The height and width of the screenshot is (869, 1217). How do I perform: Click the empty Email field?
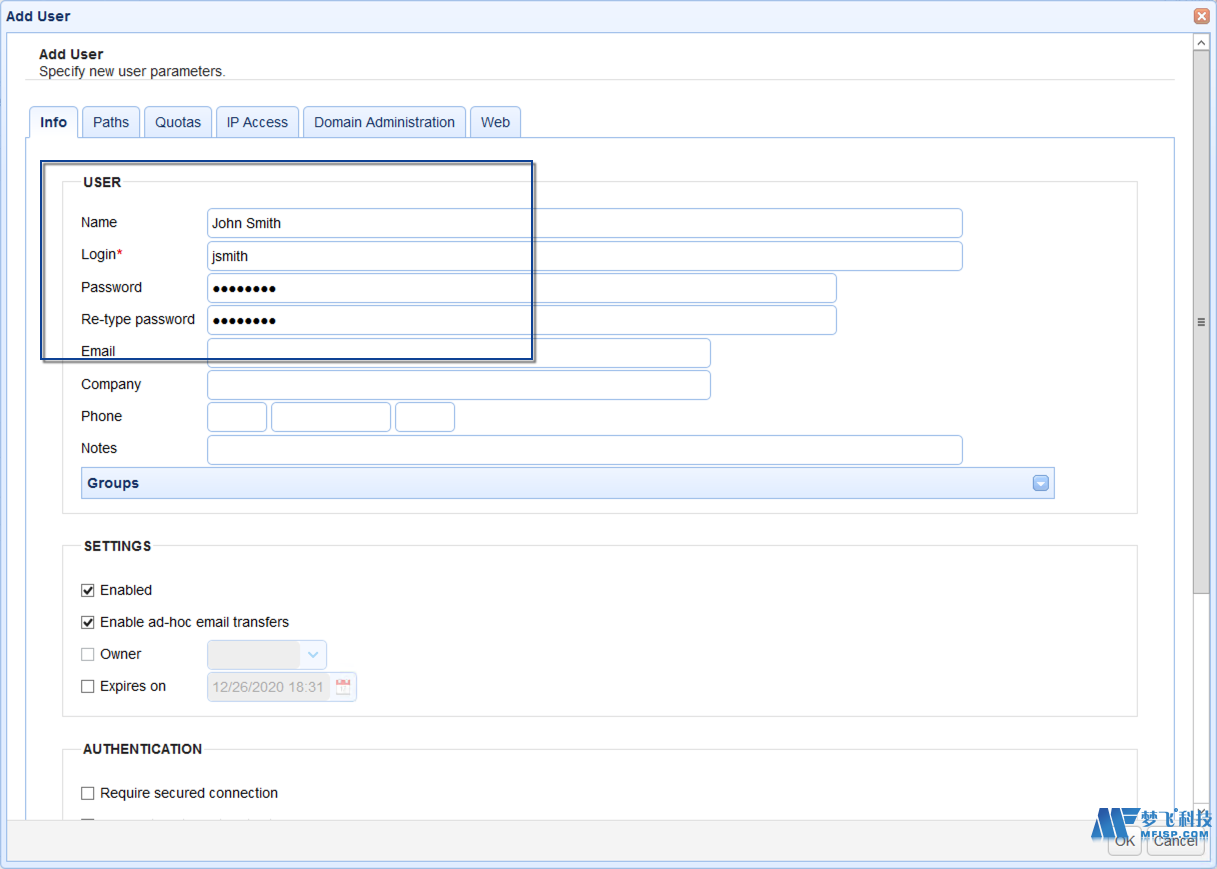point(459,353)
